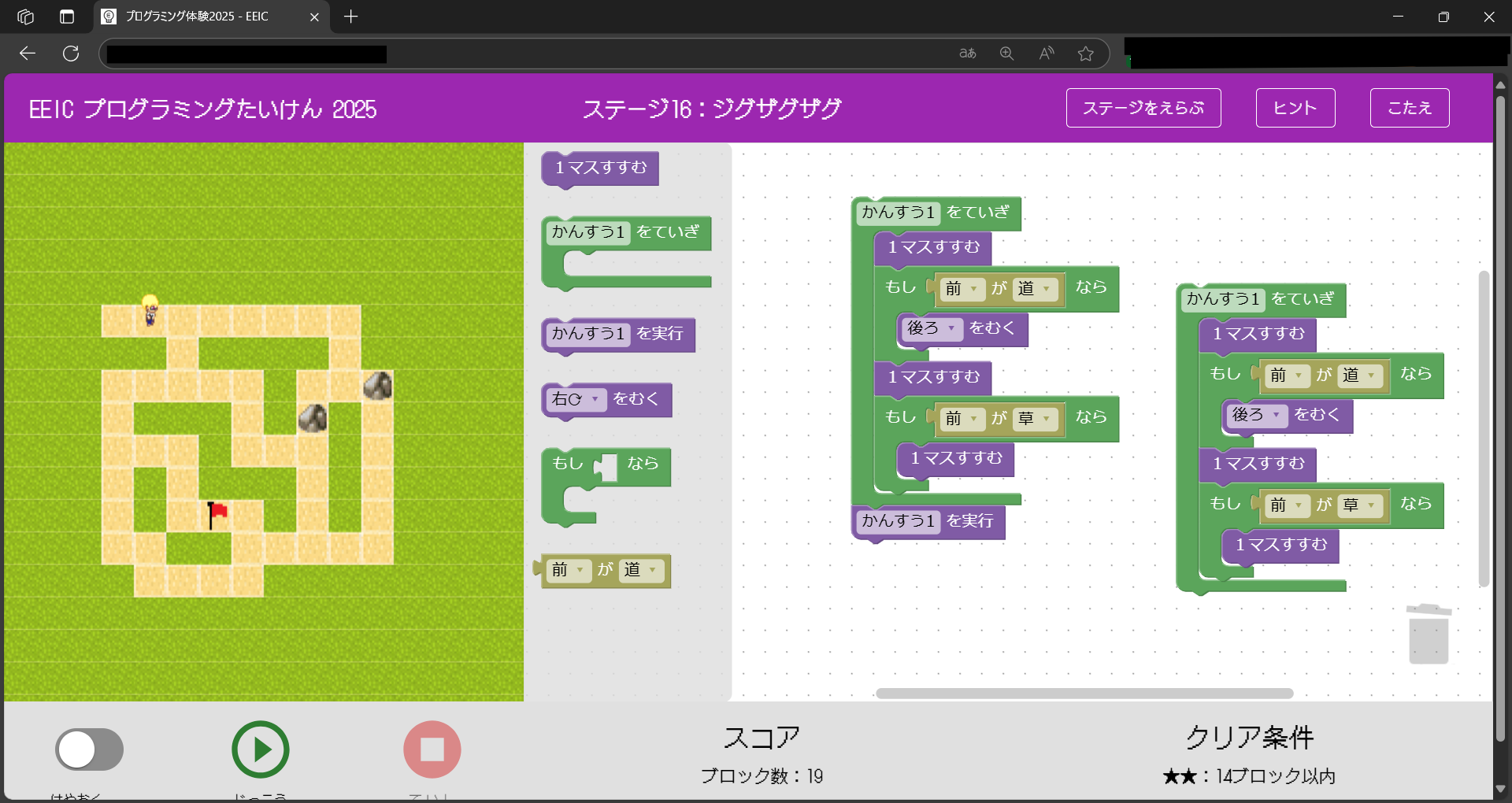Click the read-aloud icon in the address bar

pyautogui.click(x=1047, y=54)
